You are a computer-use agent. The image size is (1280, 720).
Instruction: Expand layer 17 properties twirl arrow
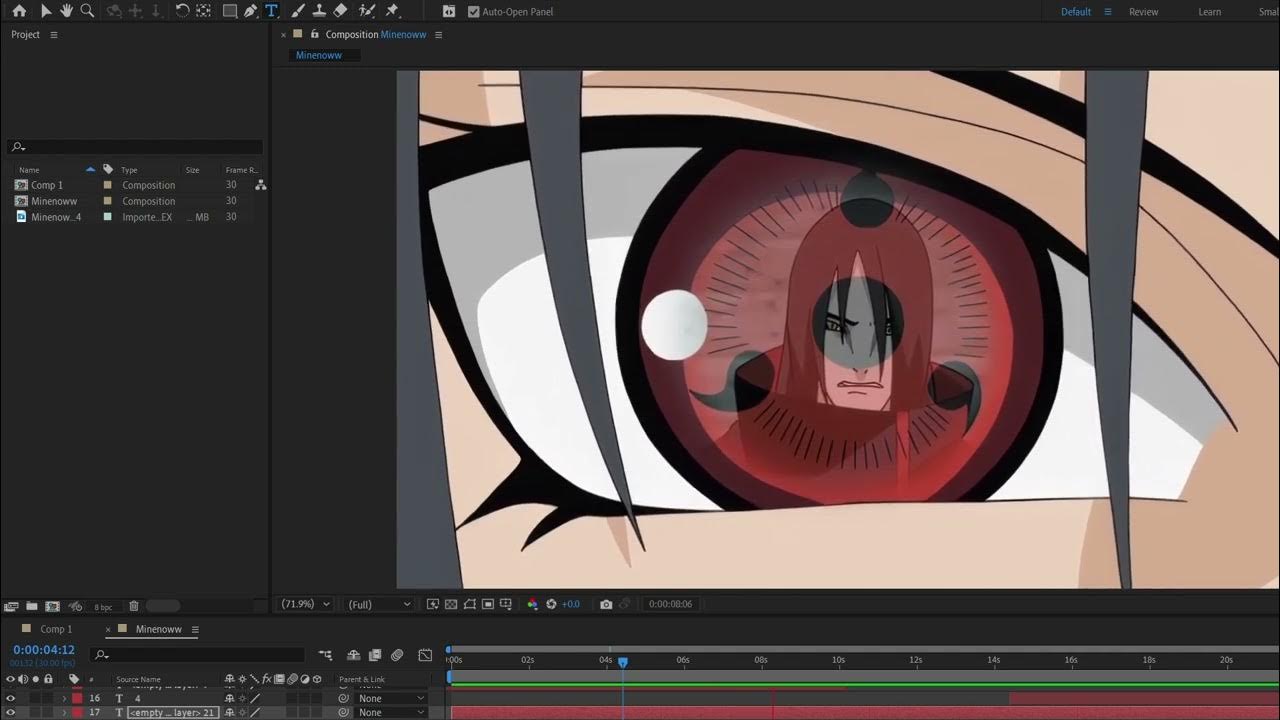point(64,712)
